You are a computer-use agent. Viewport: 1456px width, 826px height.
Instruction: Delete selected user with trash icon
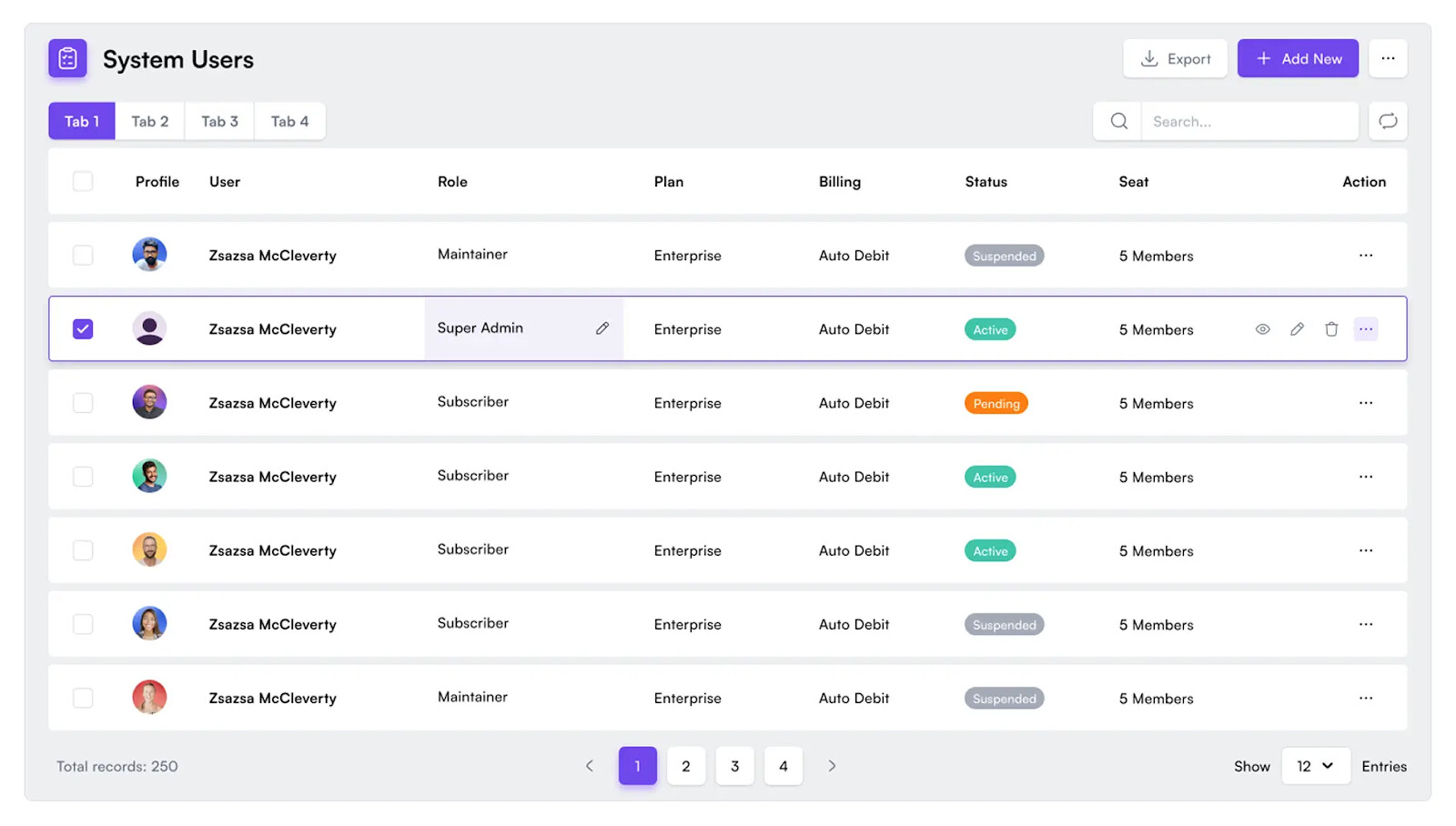pyautogui.click(x=1331, y=329)
